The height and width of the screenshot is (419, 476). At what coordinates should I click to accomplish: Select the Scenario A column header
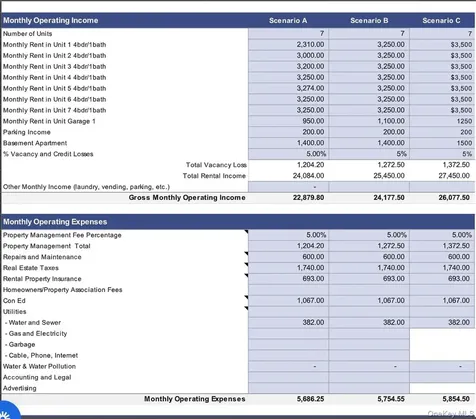click(288, 21)
